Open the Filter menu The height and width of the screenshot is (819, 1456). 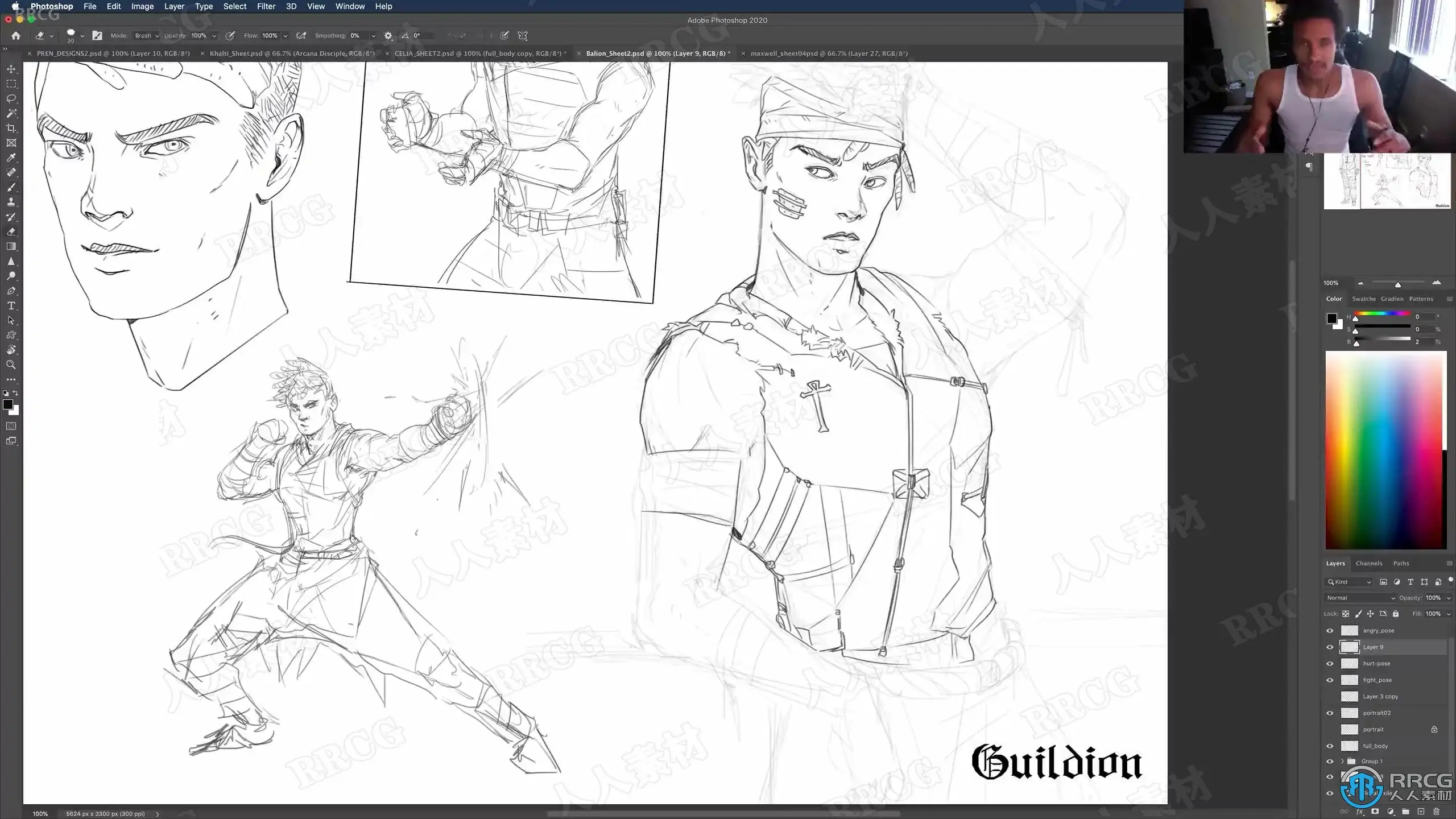click(x=266, y=6)
